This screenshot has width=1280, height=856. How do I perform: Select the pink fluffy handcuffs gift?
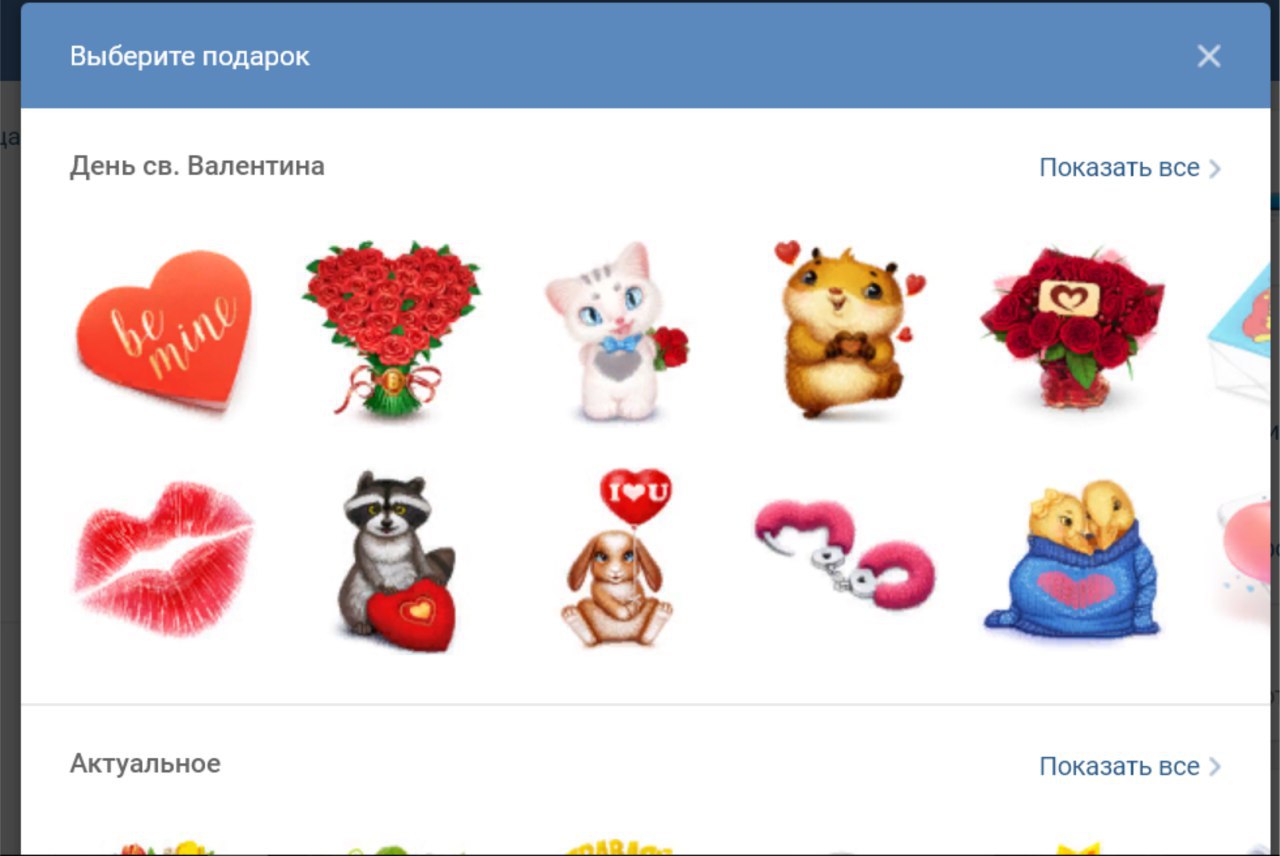[x=845, y=555]
